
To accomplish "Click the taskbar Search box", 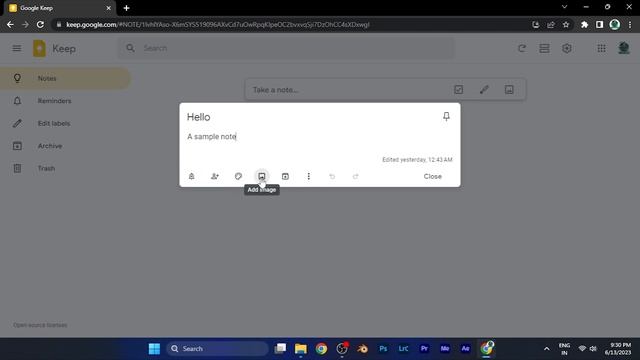I will [217, 349].
